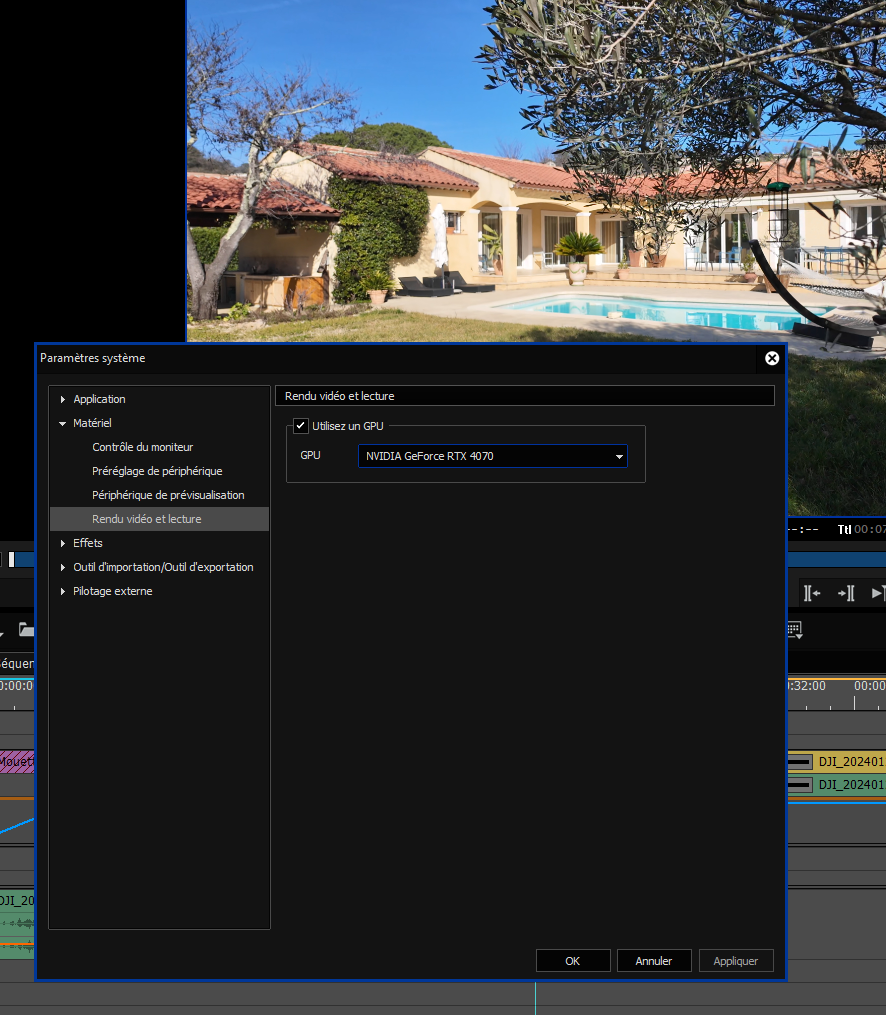
Task: Close the Paramètres système dialog
Action: click(772, 358)
